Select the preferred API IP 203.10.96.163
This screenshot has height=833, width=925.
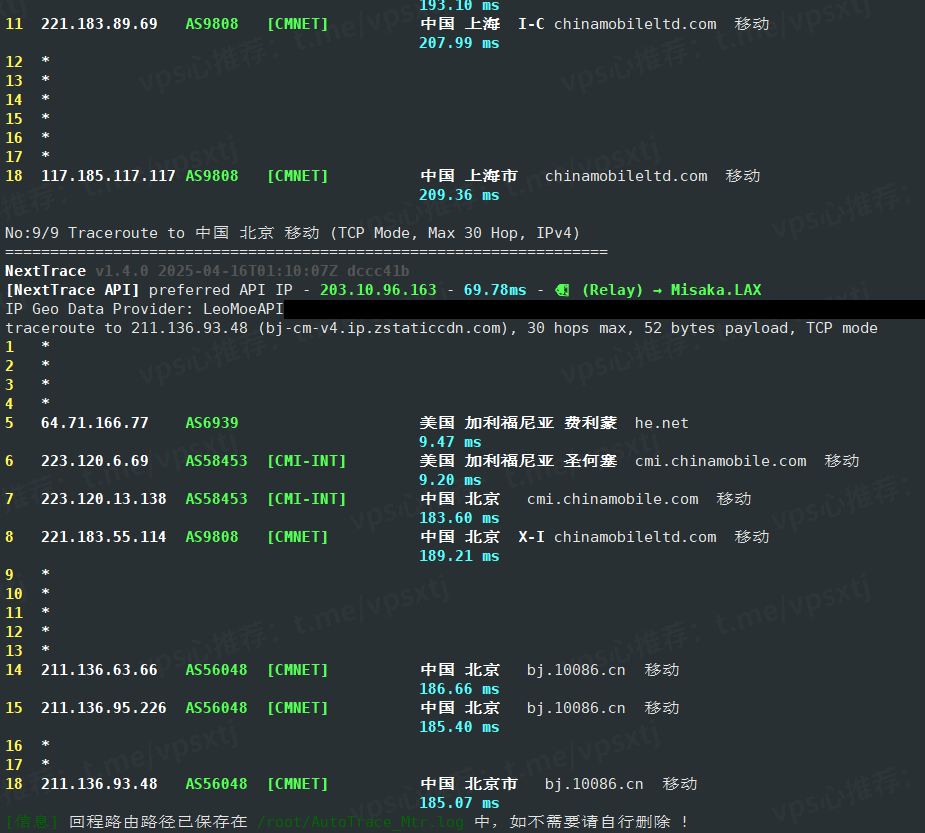pyautogui.click(x=378, y=290)
